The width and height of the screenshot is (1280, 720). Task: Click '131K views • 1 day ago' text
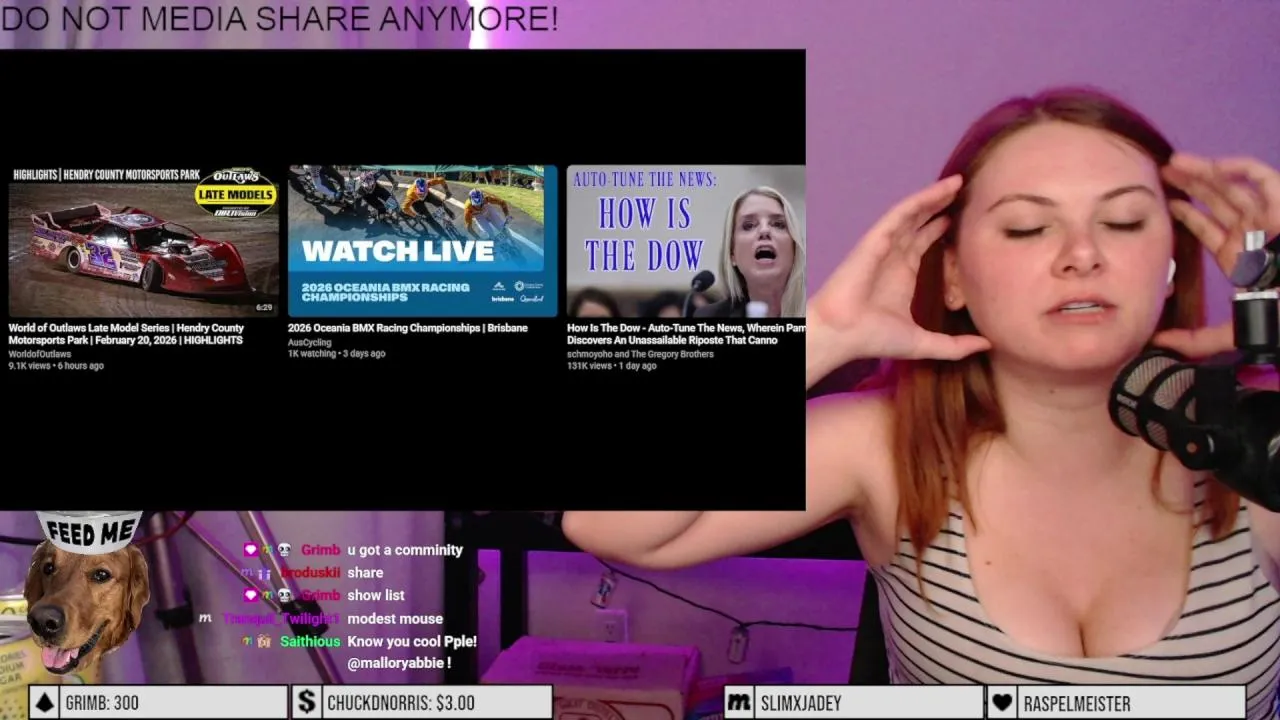[612, 366]
